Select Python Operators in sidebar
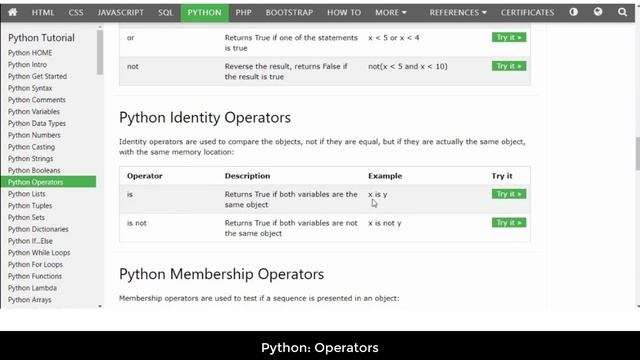640x360 pixels. pyautogui.click(x=48, y=182)
